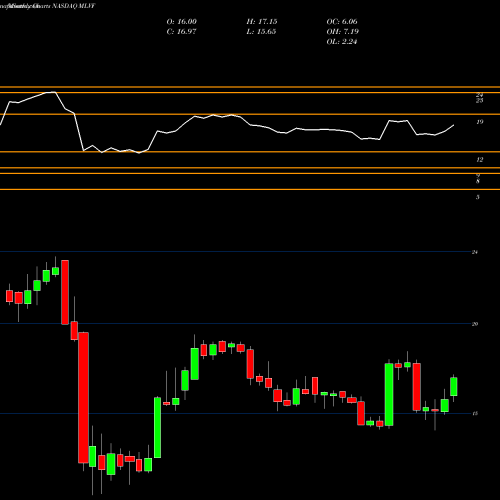Click the 'OH: 7.19' value
The width and height of the screenshot is (500, 500).
342,32
